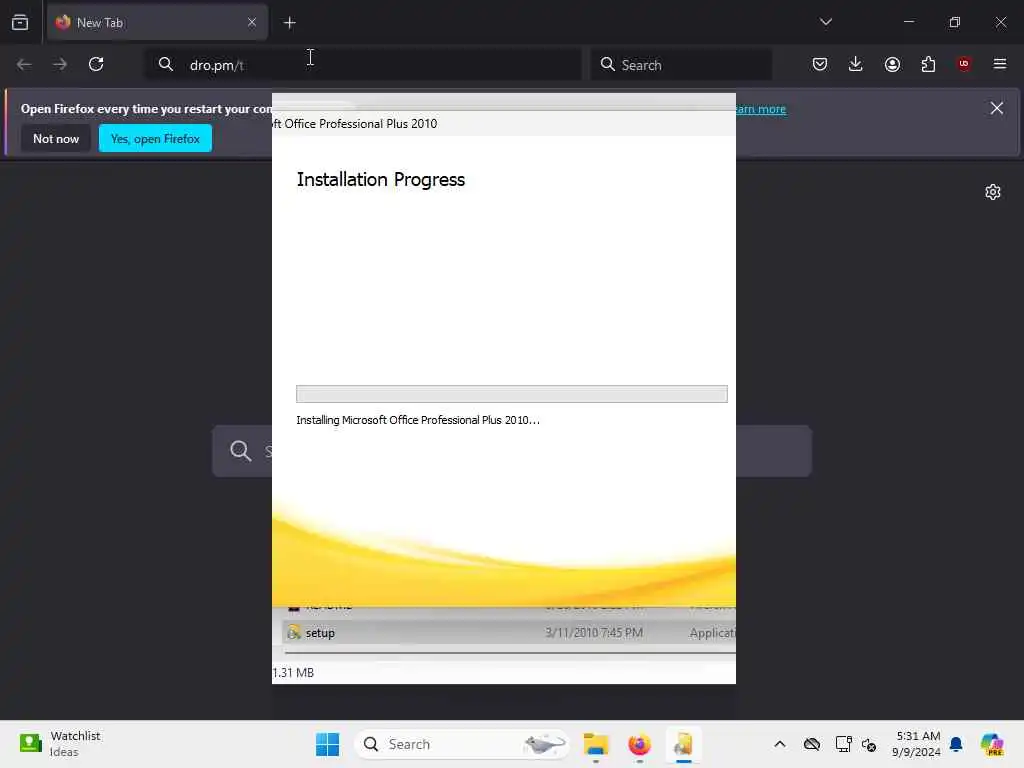
Task: Go back one page in Firefox
Action: coord(24,64)
